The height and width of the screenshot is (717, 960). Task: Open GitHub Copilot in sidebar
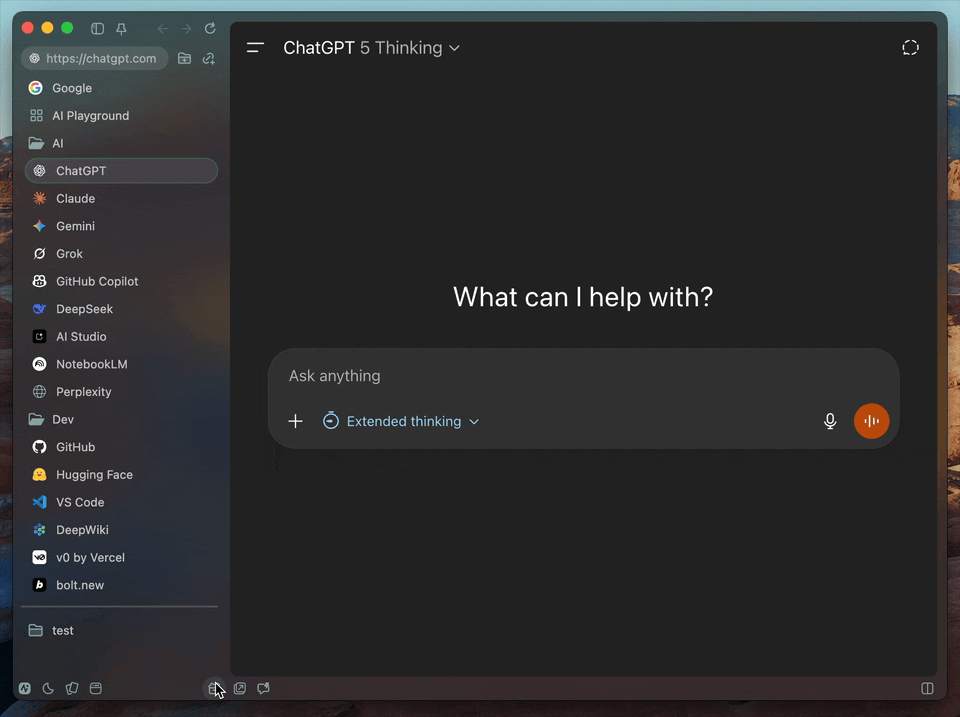coord(121,281)
